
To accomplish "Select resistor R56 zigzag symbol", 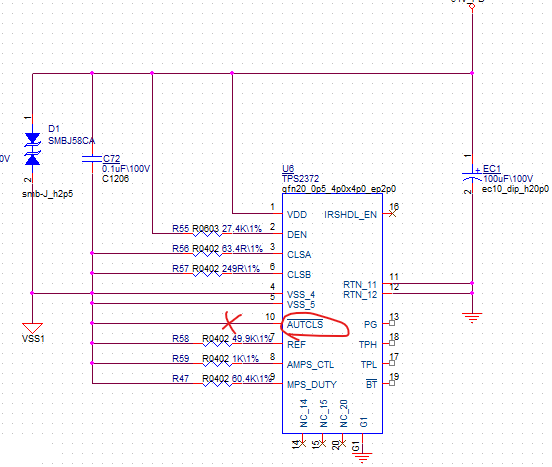I will pyautogui.click(x=207, y=254).
